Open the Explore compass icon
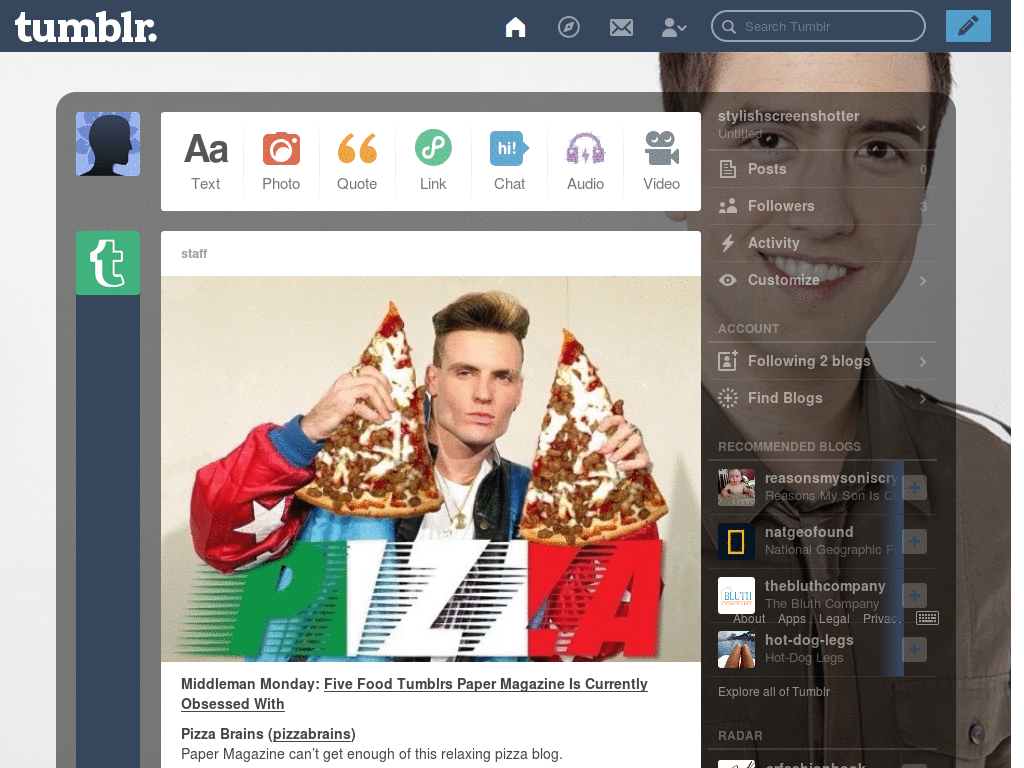Image resolution: width=1024 pixels, height=768 pixels. click(569, 27)
